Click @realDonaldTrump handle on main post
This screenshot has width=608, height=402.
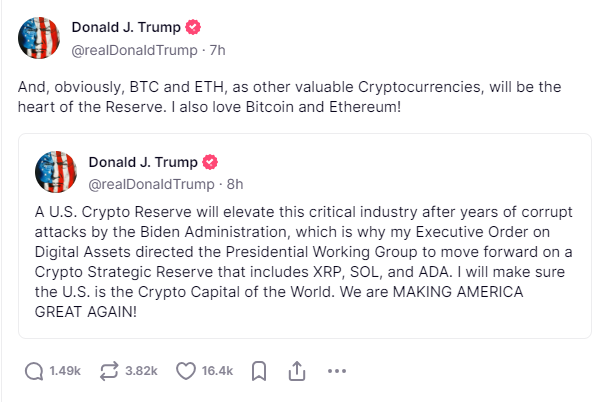point(135,50)
